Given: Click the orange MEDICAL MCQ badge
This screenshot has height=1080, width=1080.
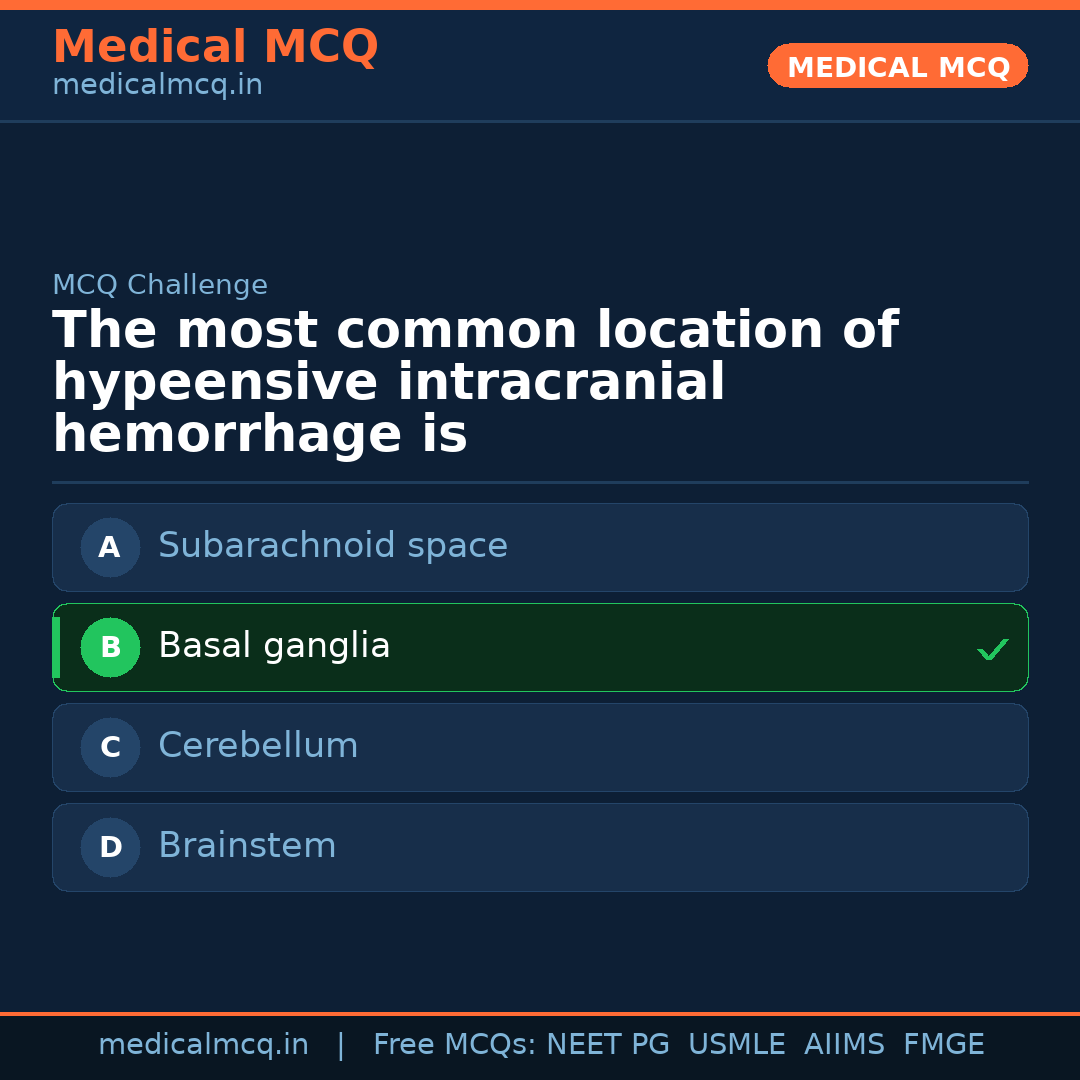Looking at the screenshot, I should point(897,67).
